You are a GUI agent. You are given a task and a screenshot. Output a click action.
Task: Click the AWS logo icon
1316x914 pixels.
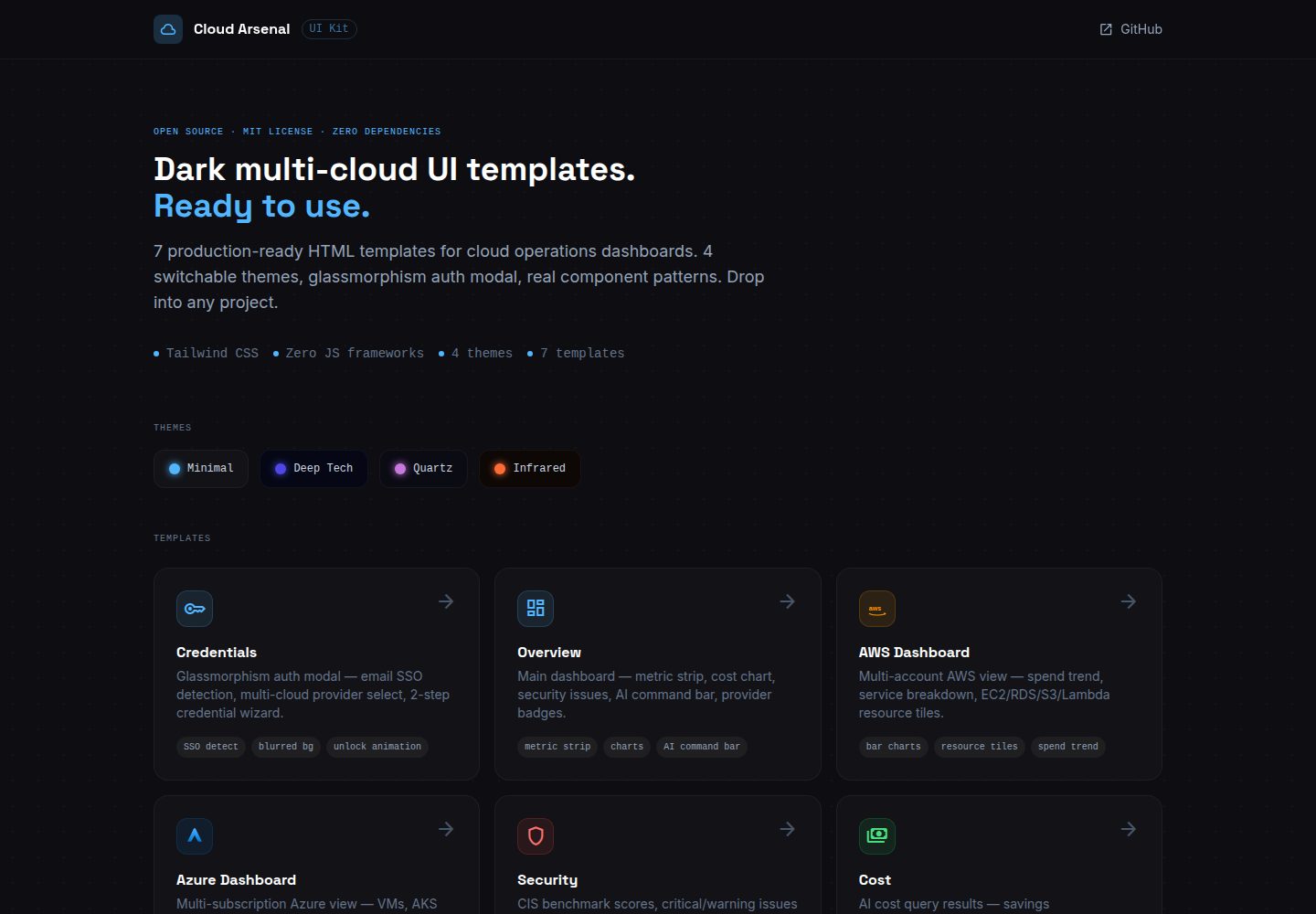pyautogui.click(x=877, y=609)
